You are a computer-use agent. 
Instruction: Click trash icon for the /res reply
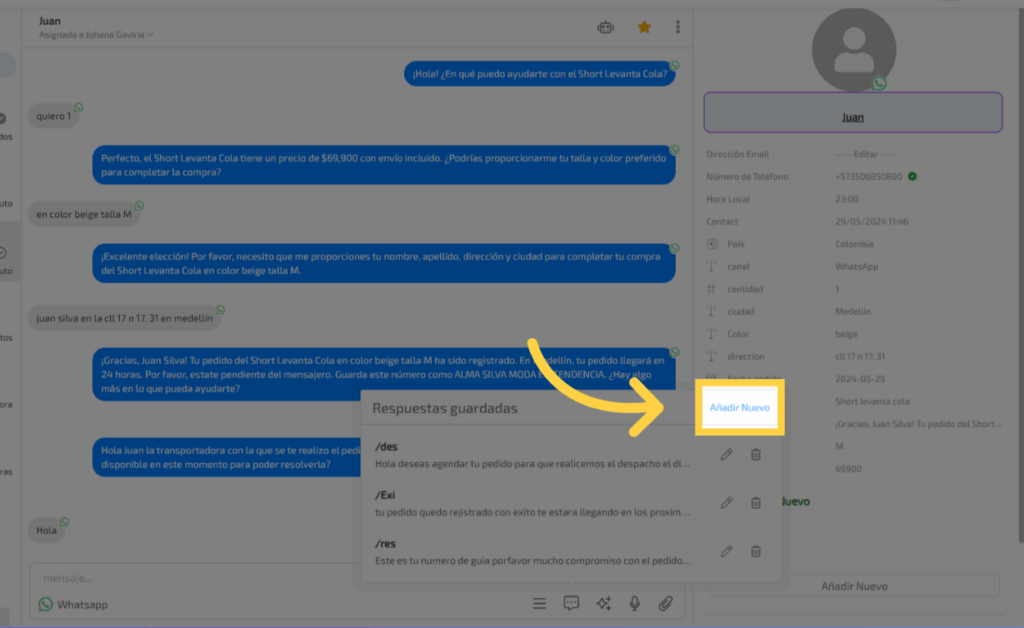[756, 550]
